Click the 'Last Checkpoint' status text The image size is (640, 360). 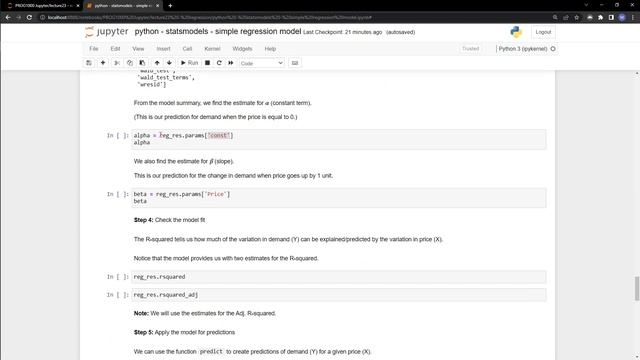[x=342, y=32]
